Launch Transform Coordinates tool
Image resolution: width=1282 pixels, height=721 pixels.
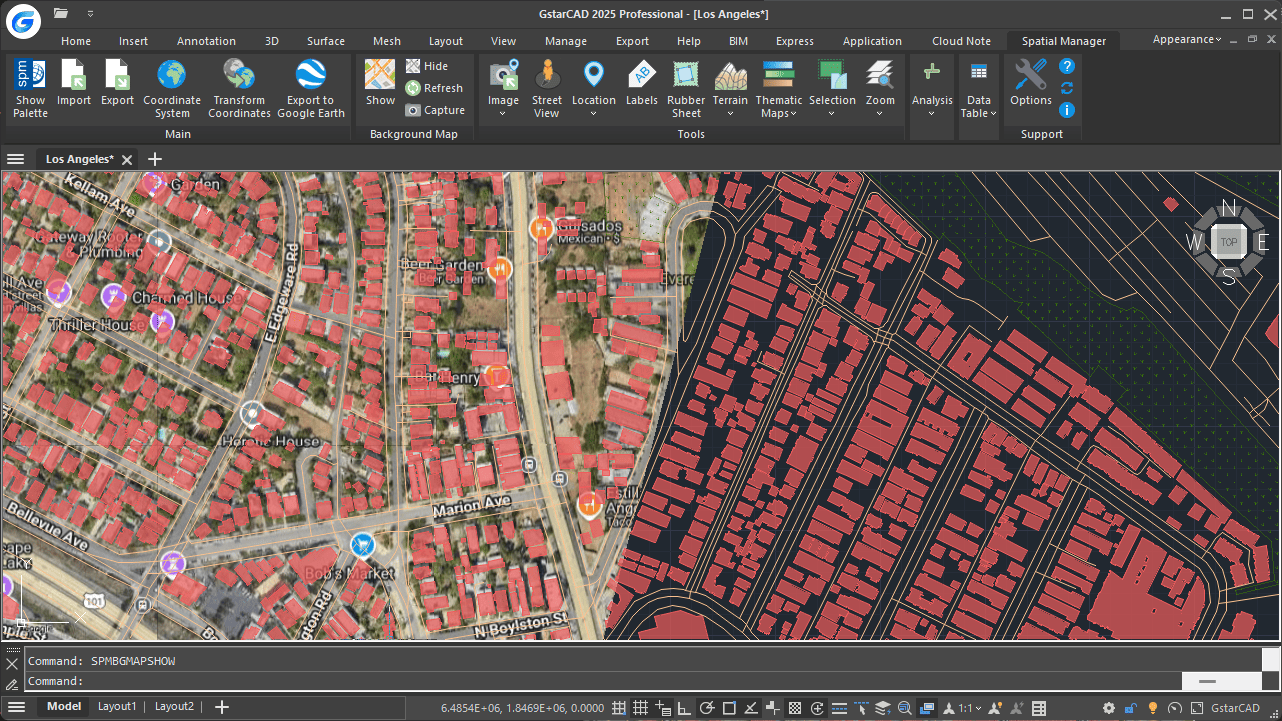pyautogui.click(x=239, y=88)
